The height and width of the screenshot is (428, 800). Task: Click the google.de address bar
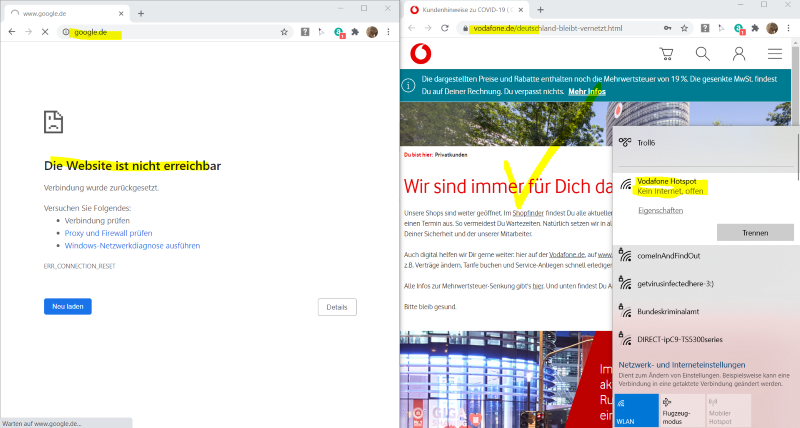click(173, 32)
